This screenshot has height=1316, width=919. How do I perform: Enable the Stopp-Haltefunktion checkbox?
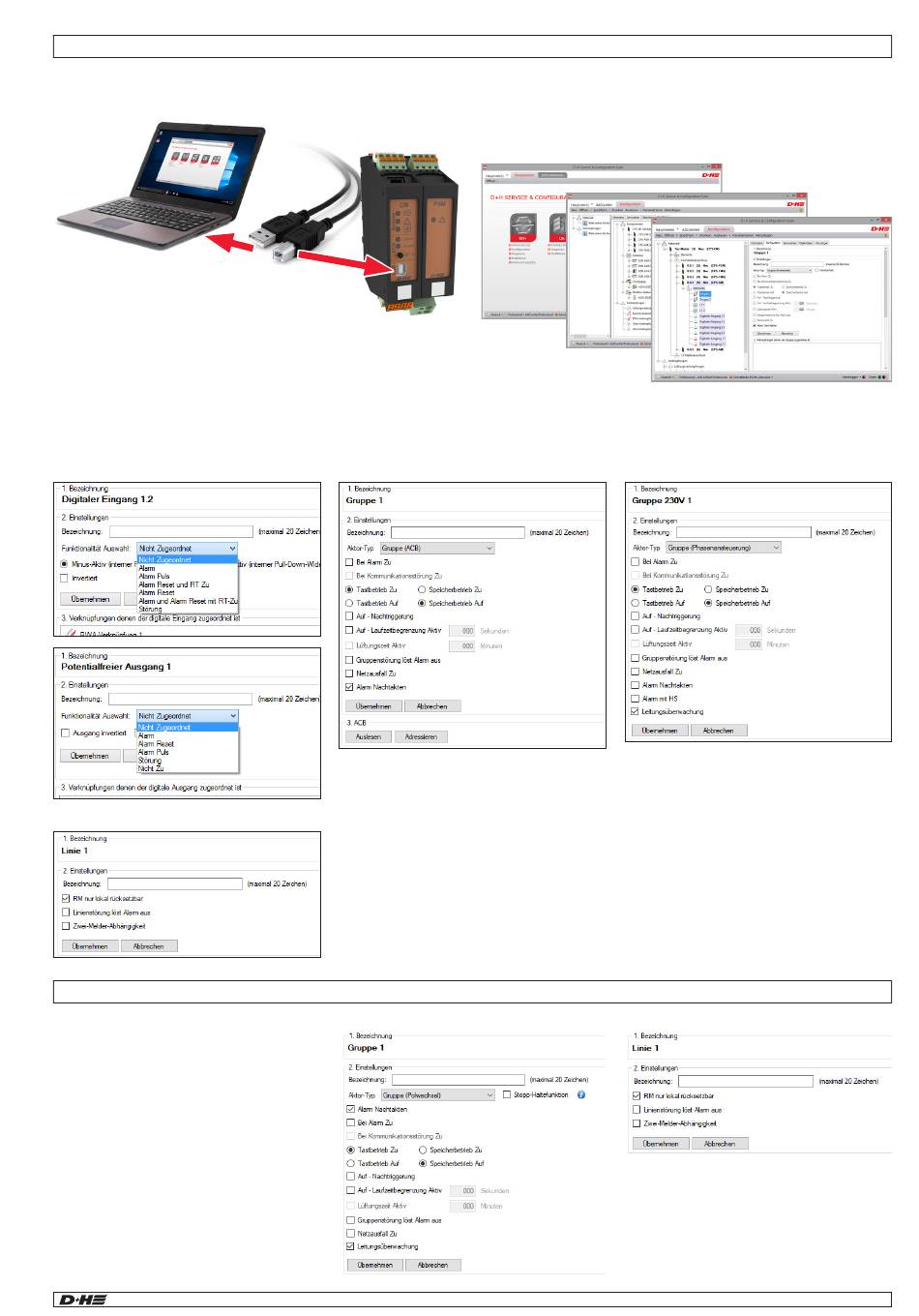tap(507, 1094)
